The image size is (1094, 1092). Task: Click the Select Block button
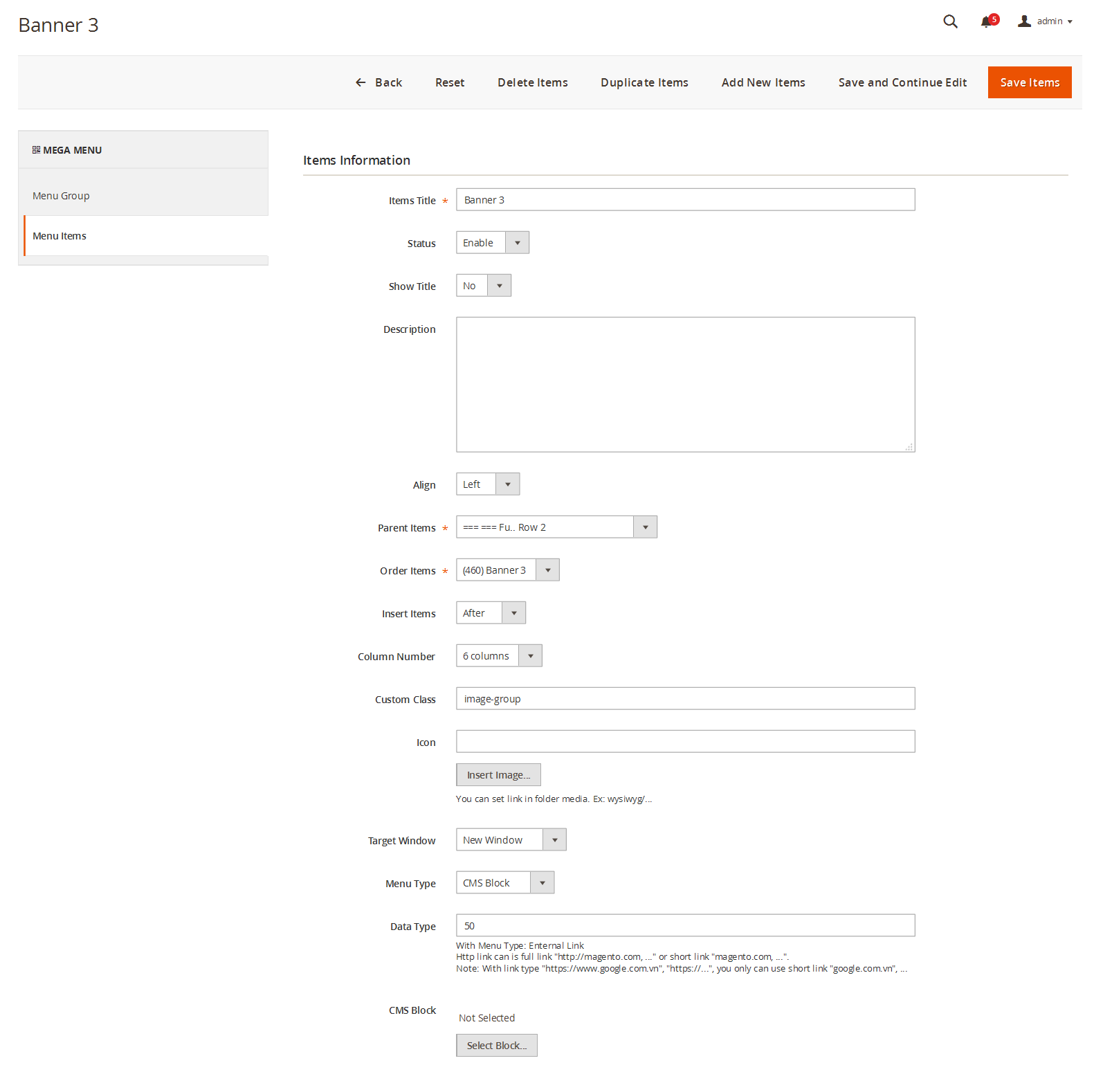tap(496, 1046)
